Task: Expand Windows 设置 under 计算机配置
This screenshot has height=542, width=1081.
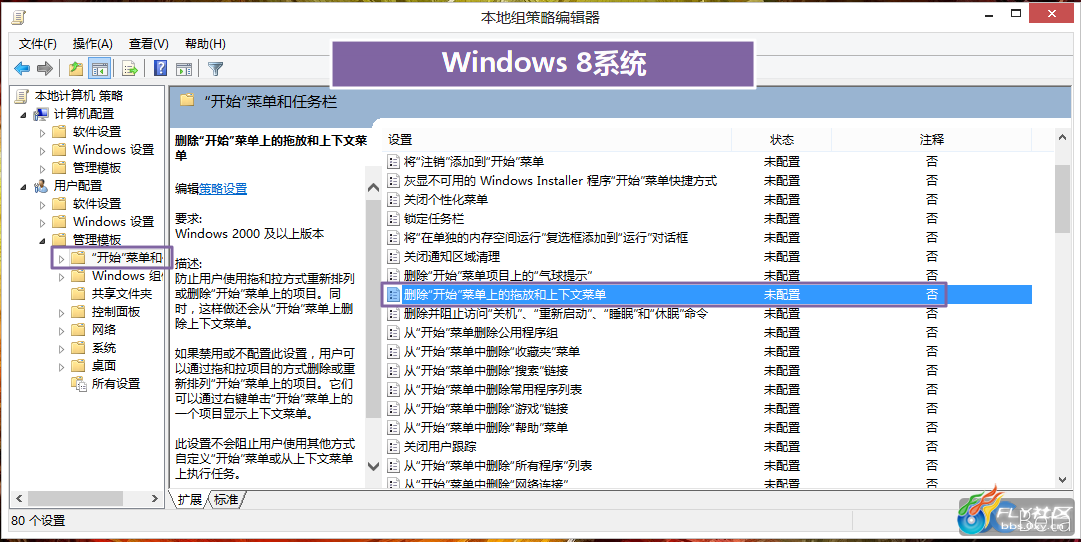Action: [43, 150]
